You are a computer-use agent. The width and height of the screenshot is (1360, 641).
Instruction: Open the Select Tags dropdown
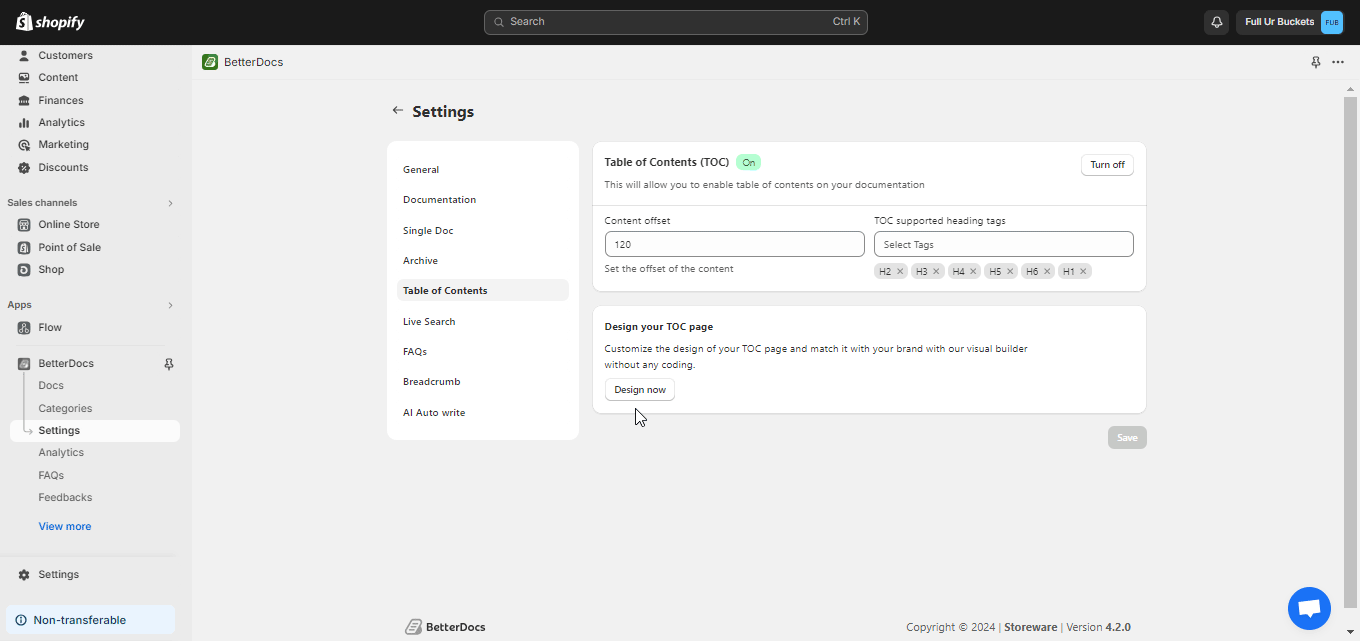click(x=1003, y=243)
